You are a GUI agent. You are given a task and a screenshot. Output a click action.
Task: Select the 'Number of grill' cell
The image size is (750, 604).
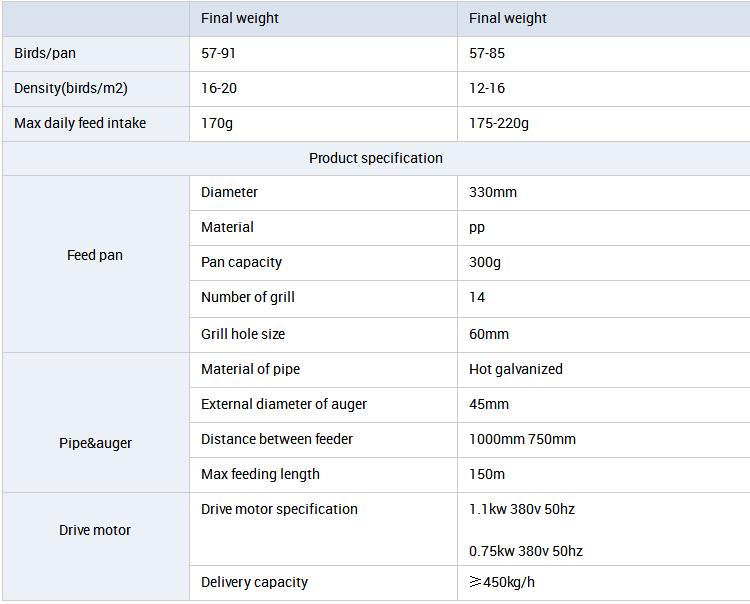point(323,298)
